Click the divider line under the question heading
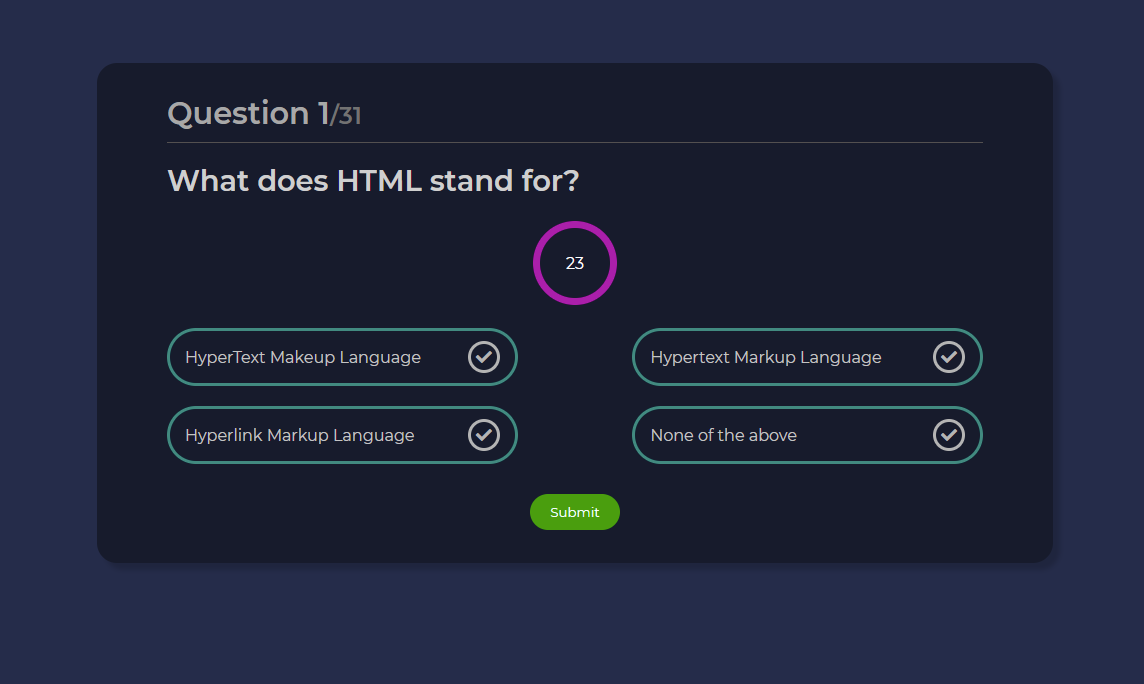Image resolution: width=1144 pixels, height=684 pixels. coord(575,143)
